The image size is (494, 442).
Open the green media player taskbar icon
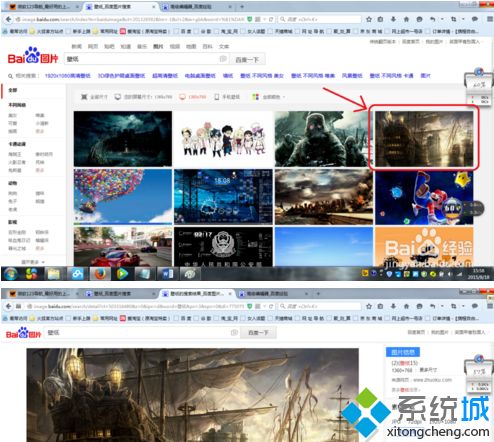pos(122,274)
